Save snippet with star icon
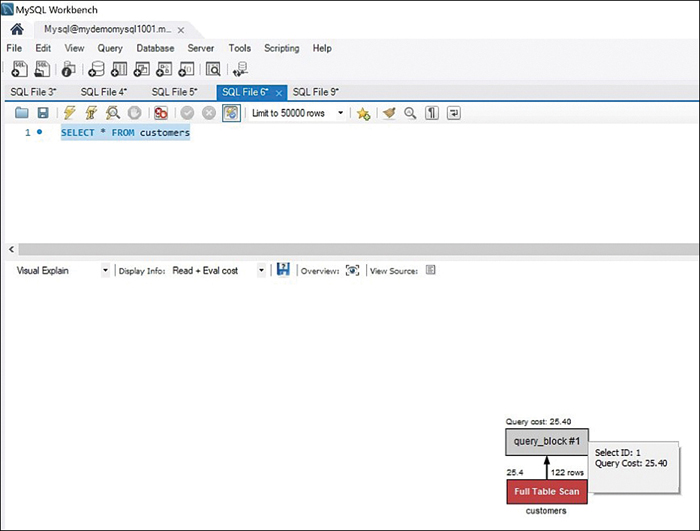Image resolution: width=700 pixels, height=531 pixels. (x=363, y=113)
